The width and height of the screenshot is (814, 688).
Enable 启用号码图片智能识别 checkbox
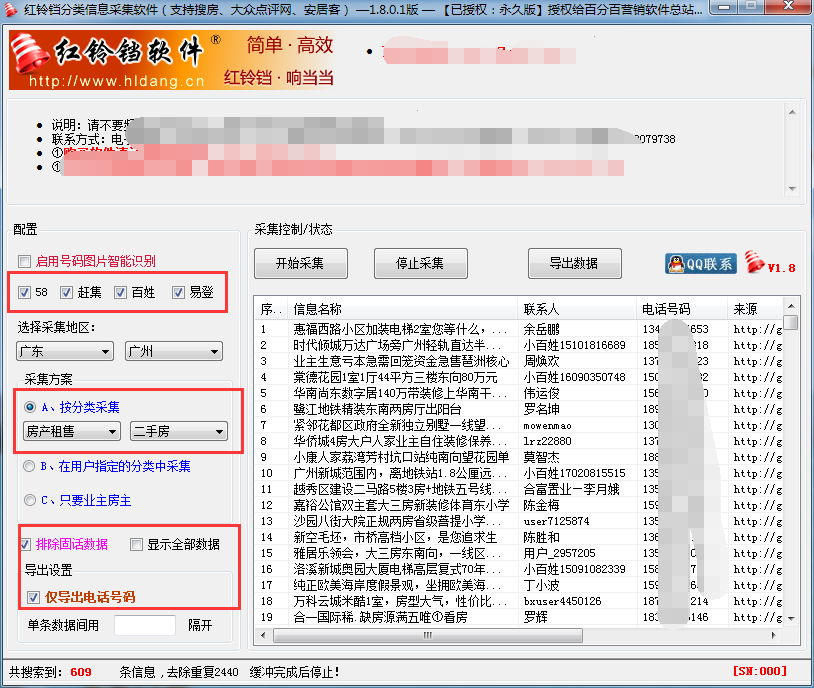tap(24, 261)
